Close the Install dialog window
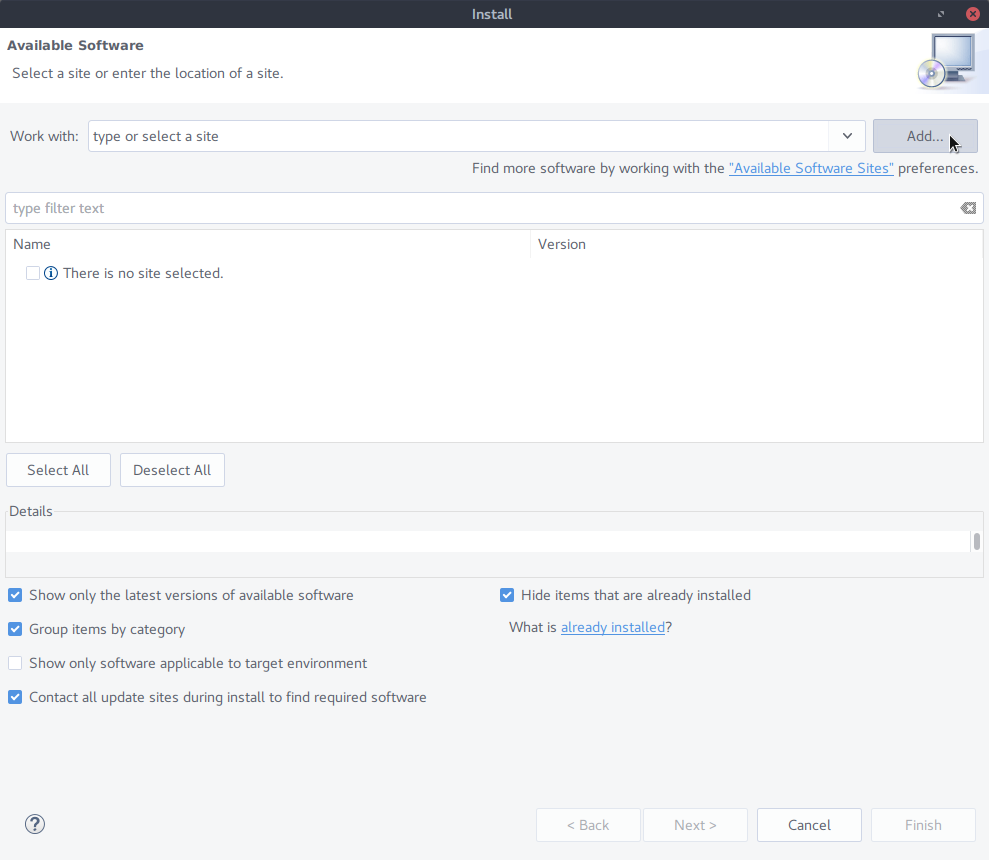Screen dimensions: 989x860 pyautogui.click(x=972, y=14)
